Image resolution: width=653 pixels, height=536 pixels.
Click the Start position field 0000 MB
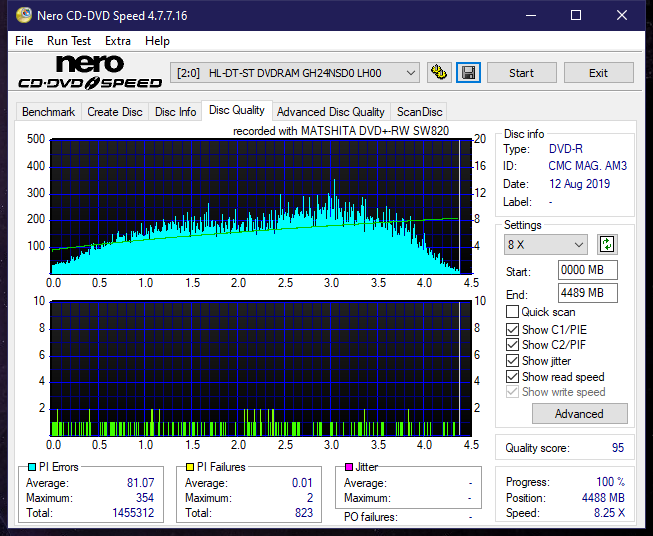click(x=588, y=270)
